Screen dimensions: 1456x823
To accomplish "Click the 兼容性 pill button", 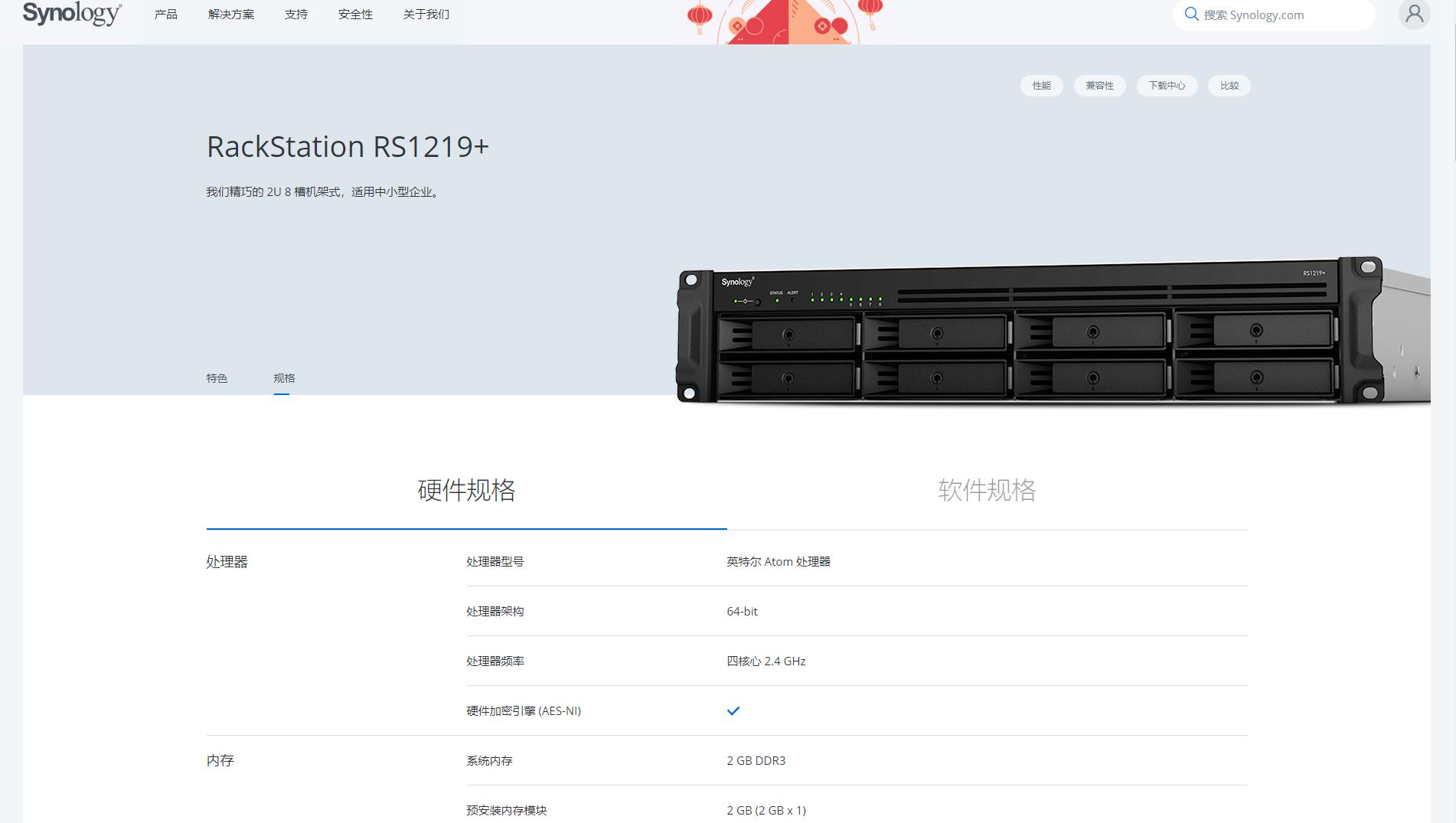I will (x=1099, y=86).
